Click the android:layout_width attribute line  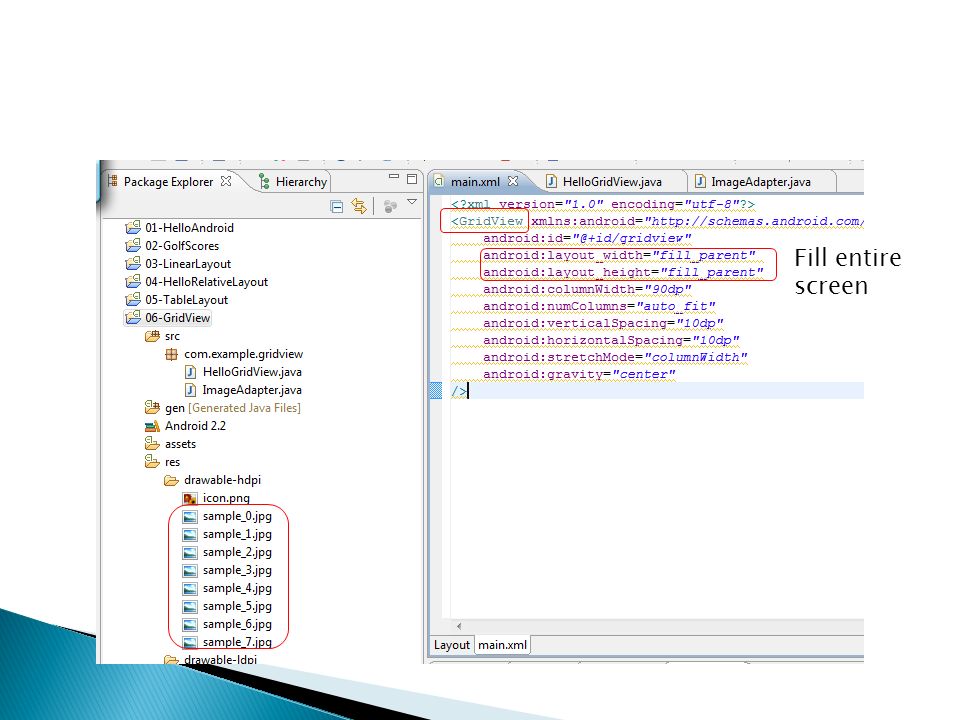(x=620, y=255)
